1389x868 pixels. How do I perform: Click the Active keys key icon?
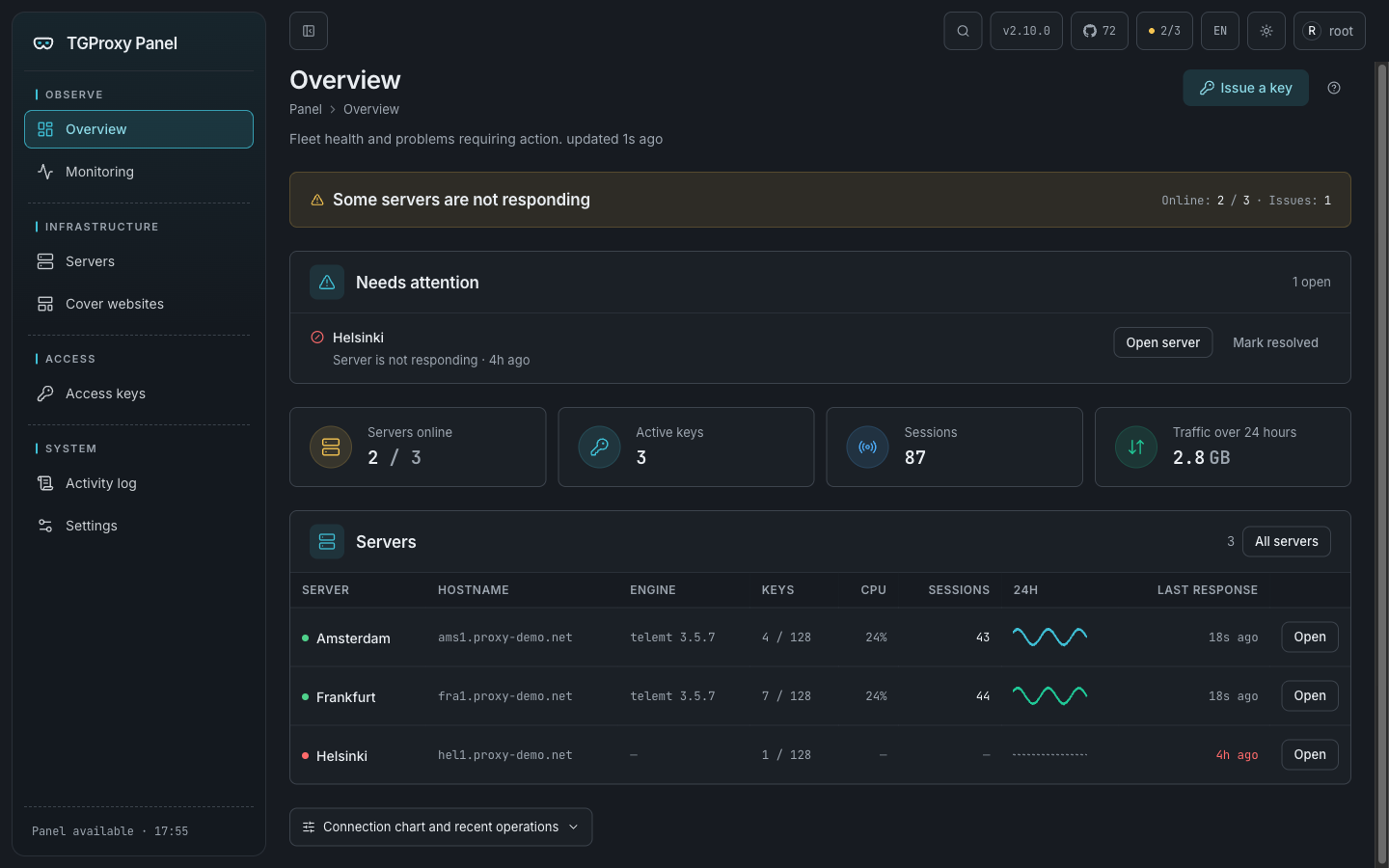(599, 448)
